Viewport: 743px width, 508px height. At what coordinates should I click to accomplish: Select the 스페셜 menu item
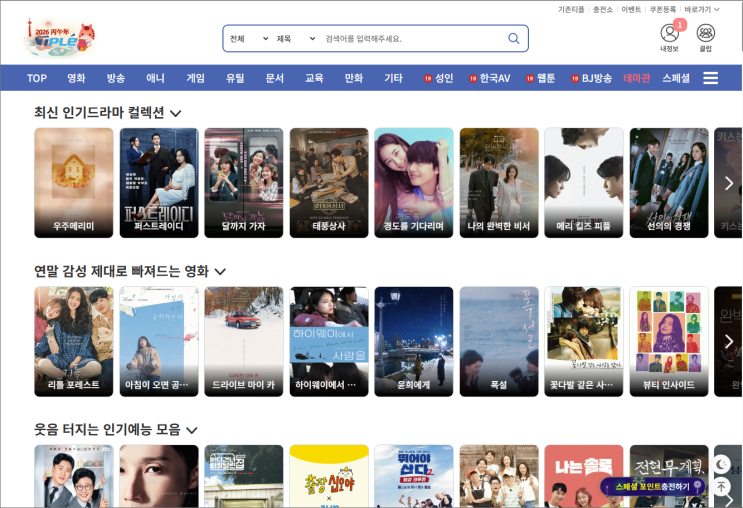tap(676, 78)
